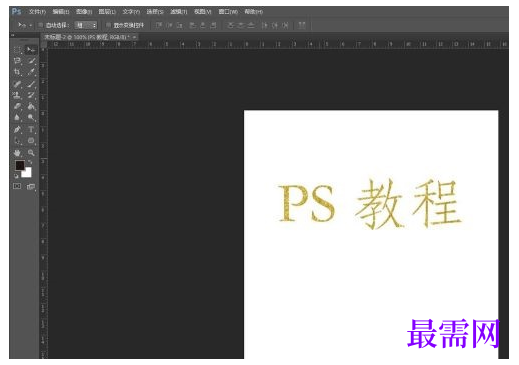The width and height of the screenshot is (519, 365).
Task: Enable the 自动选择 checkbox
Action: (41, 25)
